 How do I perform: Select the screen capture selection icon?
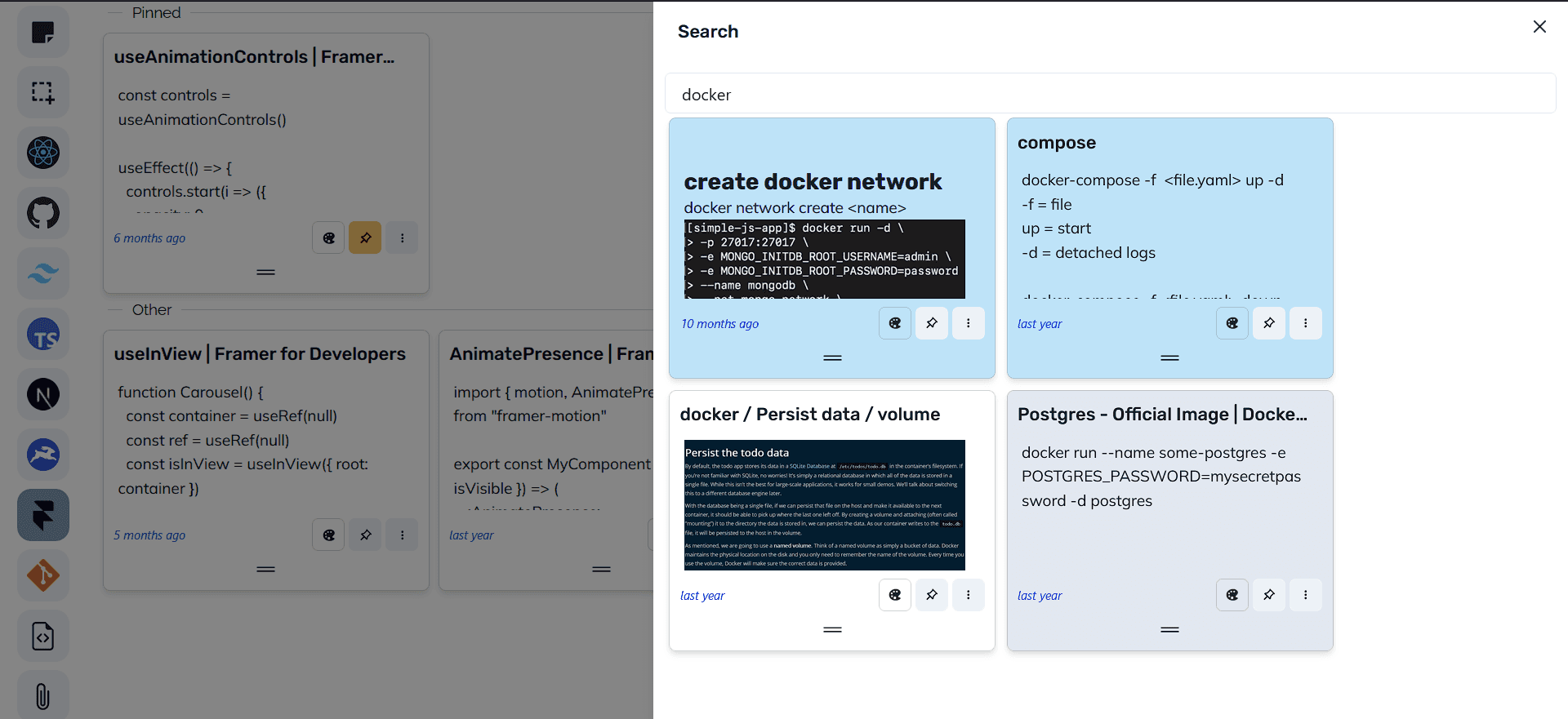[43, 92]
